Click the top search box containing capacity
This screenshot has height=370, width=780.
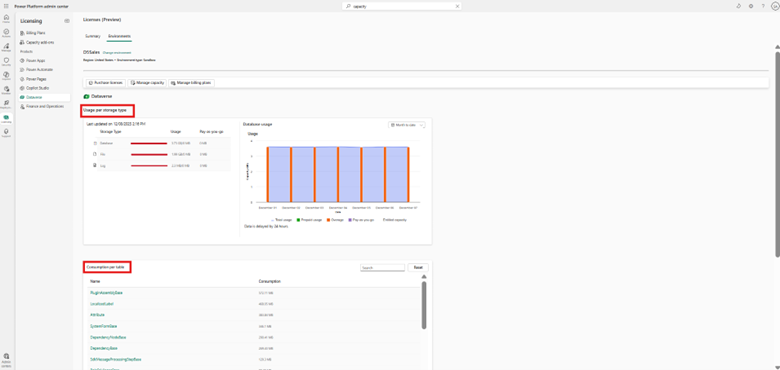coord(401,6)
